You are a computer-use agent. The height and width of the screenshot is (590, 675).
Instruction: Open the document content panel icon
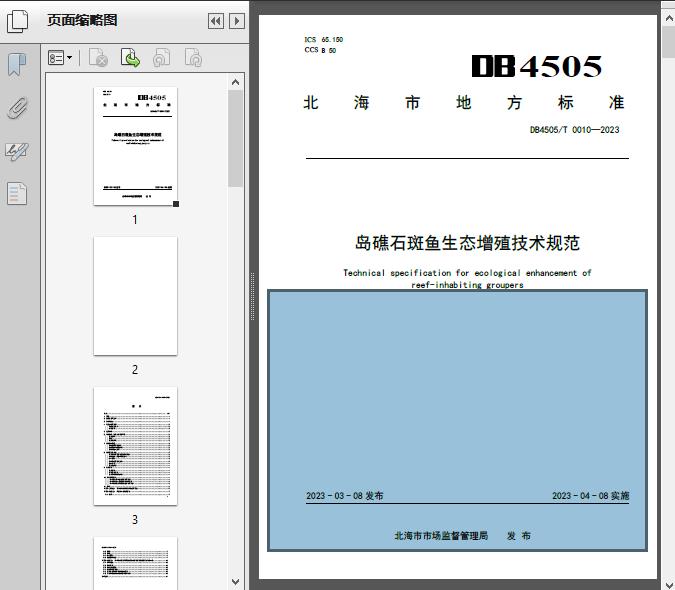point(17,193)
